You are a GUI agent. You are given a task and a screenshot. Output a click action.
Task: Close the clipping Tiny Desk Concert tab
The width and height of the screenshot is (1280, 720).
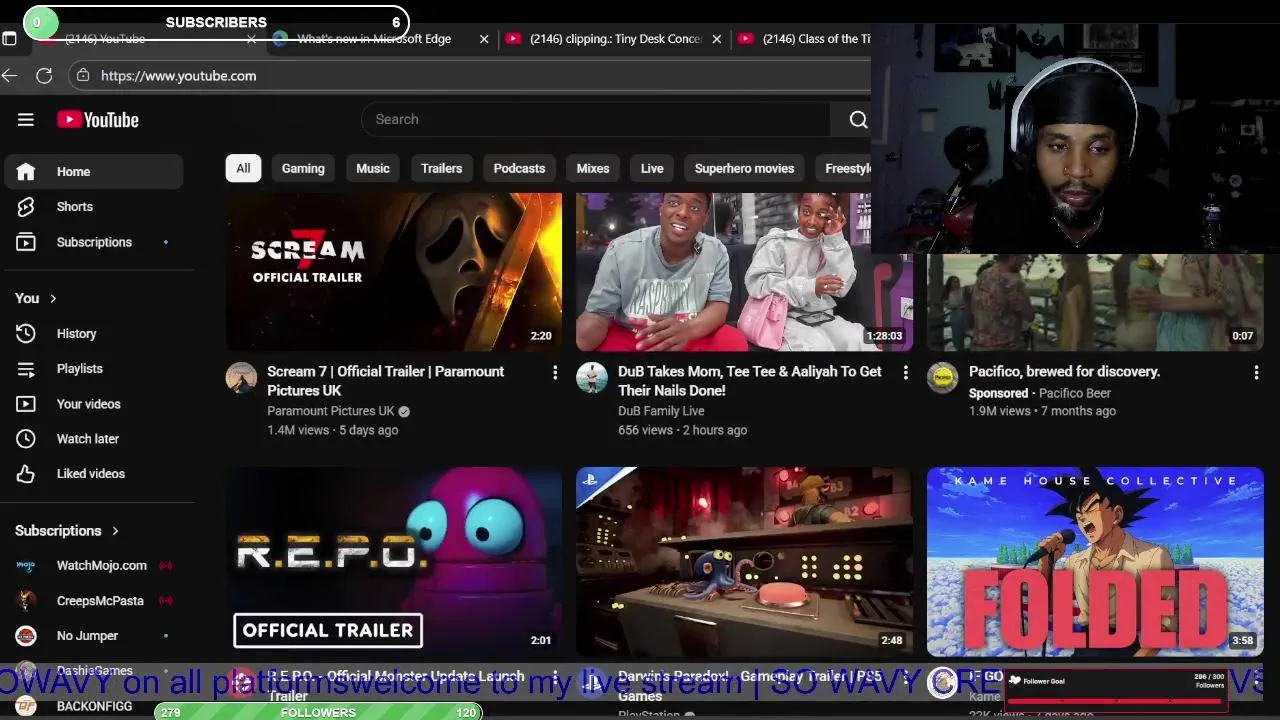(x=716, y=39)
